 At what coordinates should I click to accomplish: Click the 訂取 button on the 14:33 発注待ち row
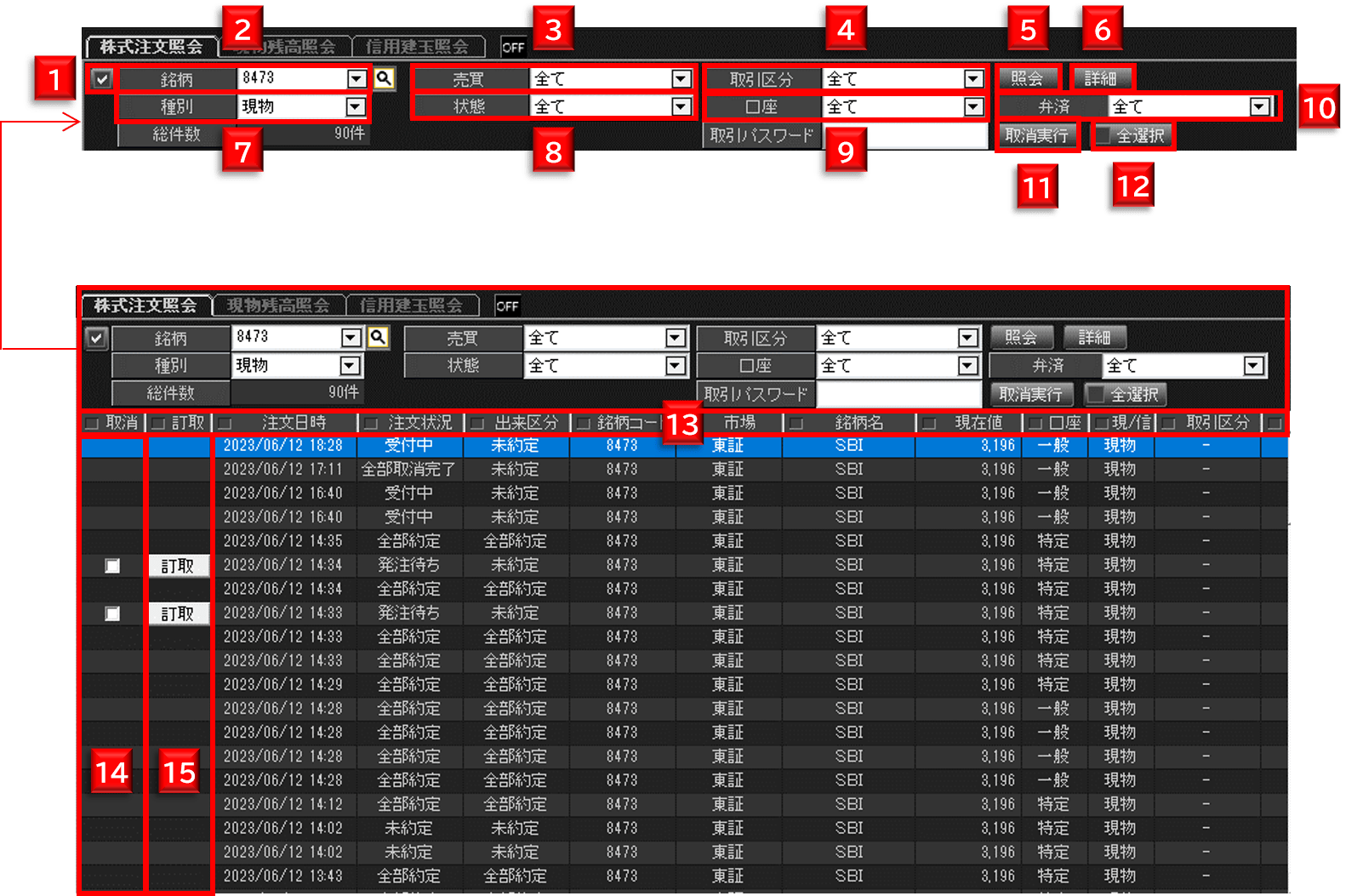(x=178, y=614)
